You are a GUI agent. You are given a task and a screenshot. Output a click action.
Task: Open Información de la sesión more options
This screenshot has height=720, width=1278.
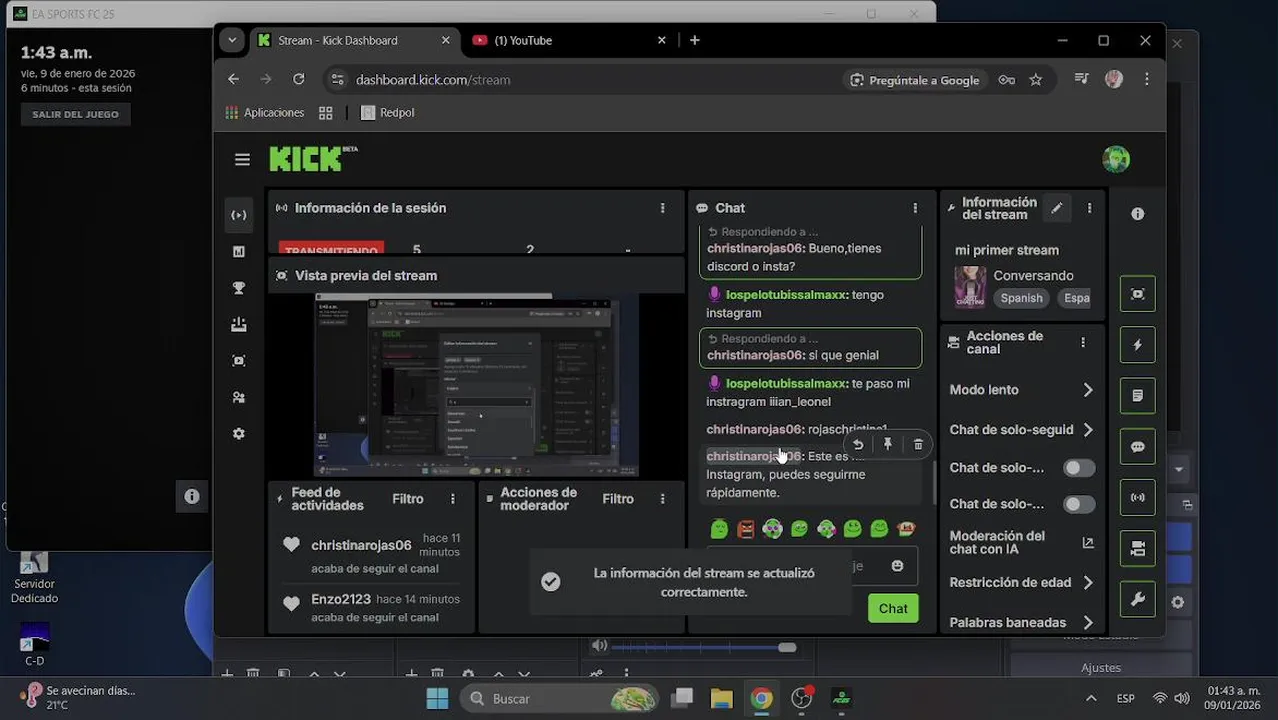point(662,208)
